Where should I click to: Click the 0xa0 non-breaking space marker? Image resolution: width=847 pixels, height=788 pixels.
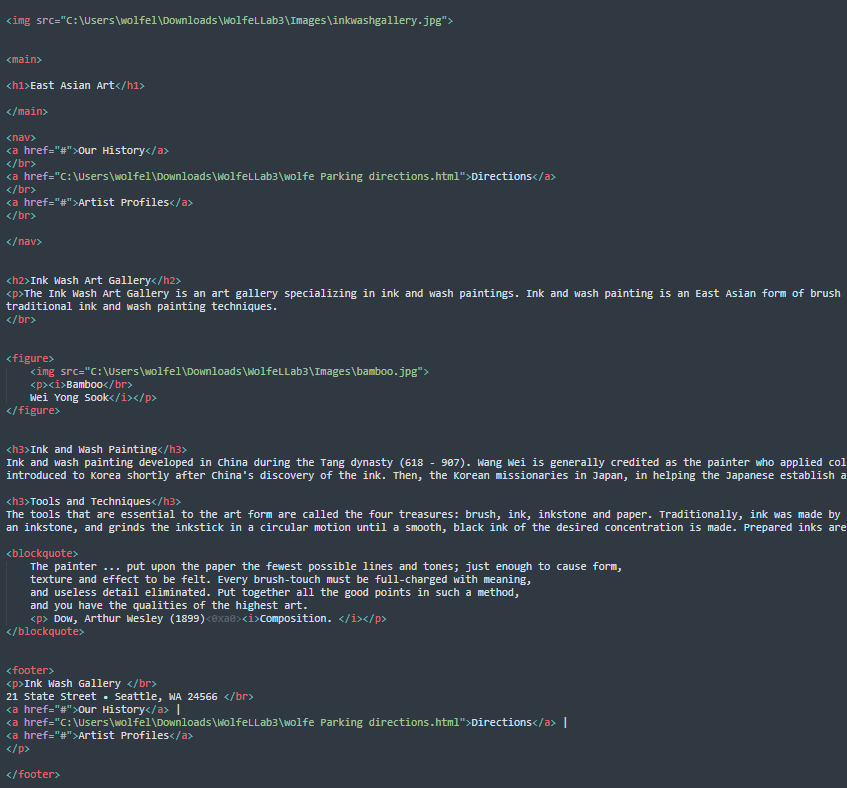[223, 618]
